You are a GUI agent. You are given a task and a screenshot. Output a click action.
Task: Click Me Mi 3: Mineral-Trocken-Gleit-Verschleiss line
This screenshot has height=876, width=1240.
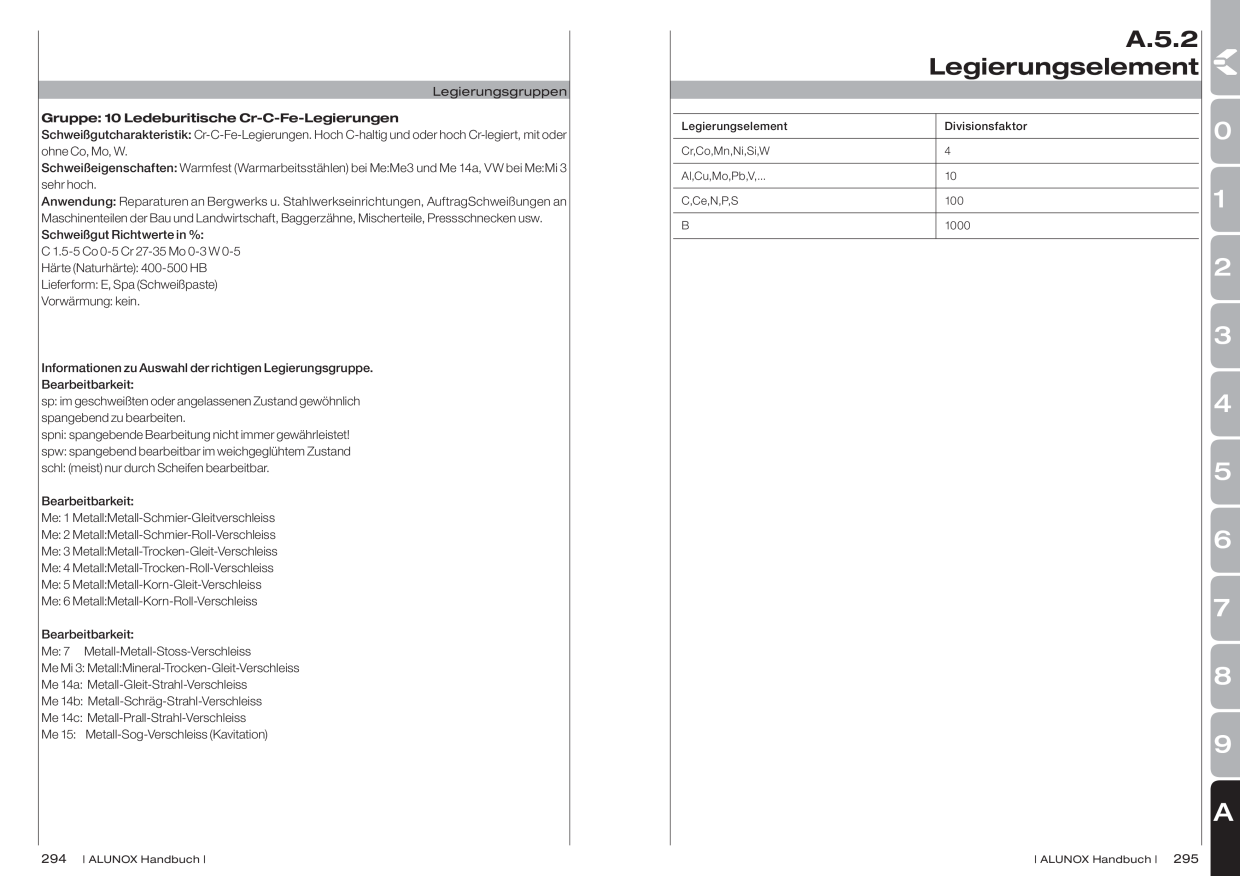[x=170, y=668]
